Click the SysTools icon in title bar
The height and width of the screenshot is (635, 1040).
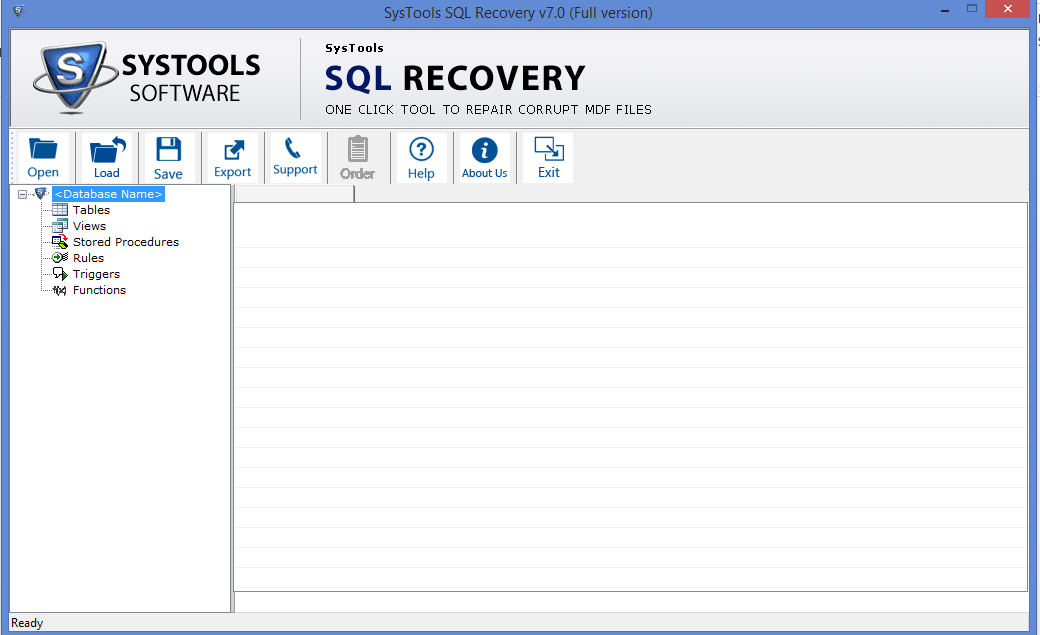(18, 11)
